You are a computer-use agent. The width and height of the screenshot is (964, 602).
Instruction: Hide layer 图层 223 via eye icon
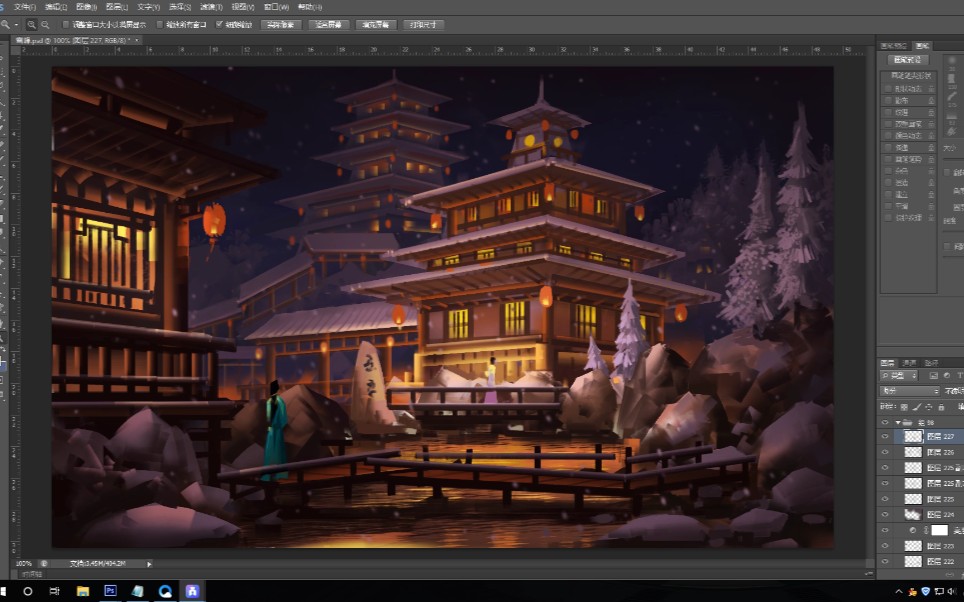click(x=885, y=545)
